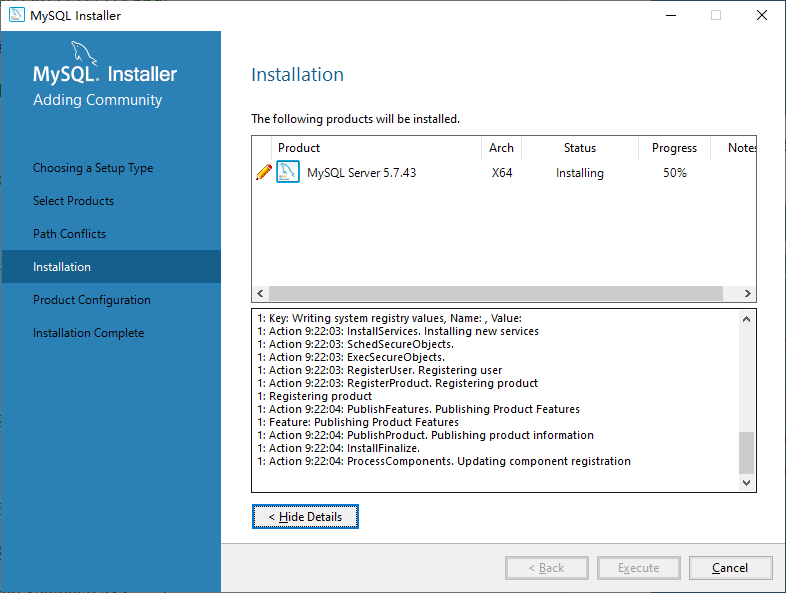Open Product Configuration step
This screenshot has height=593, width=786.
92,300
